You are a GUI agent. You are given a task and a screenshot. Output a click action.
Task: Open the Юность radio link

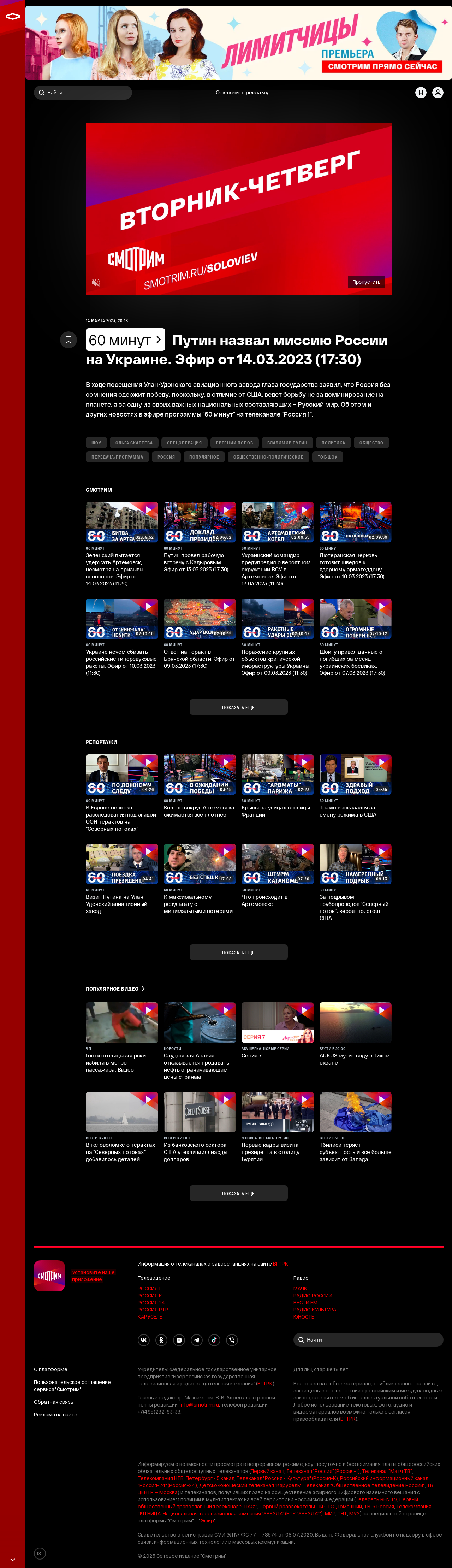(x=304, y=1316)
